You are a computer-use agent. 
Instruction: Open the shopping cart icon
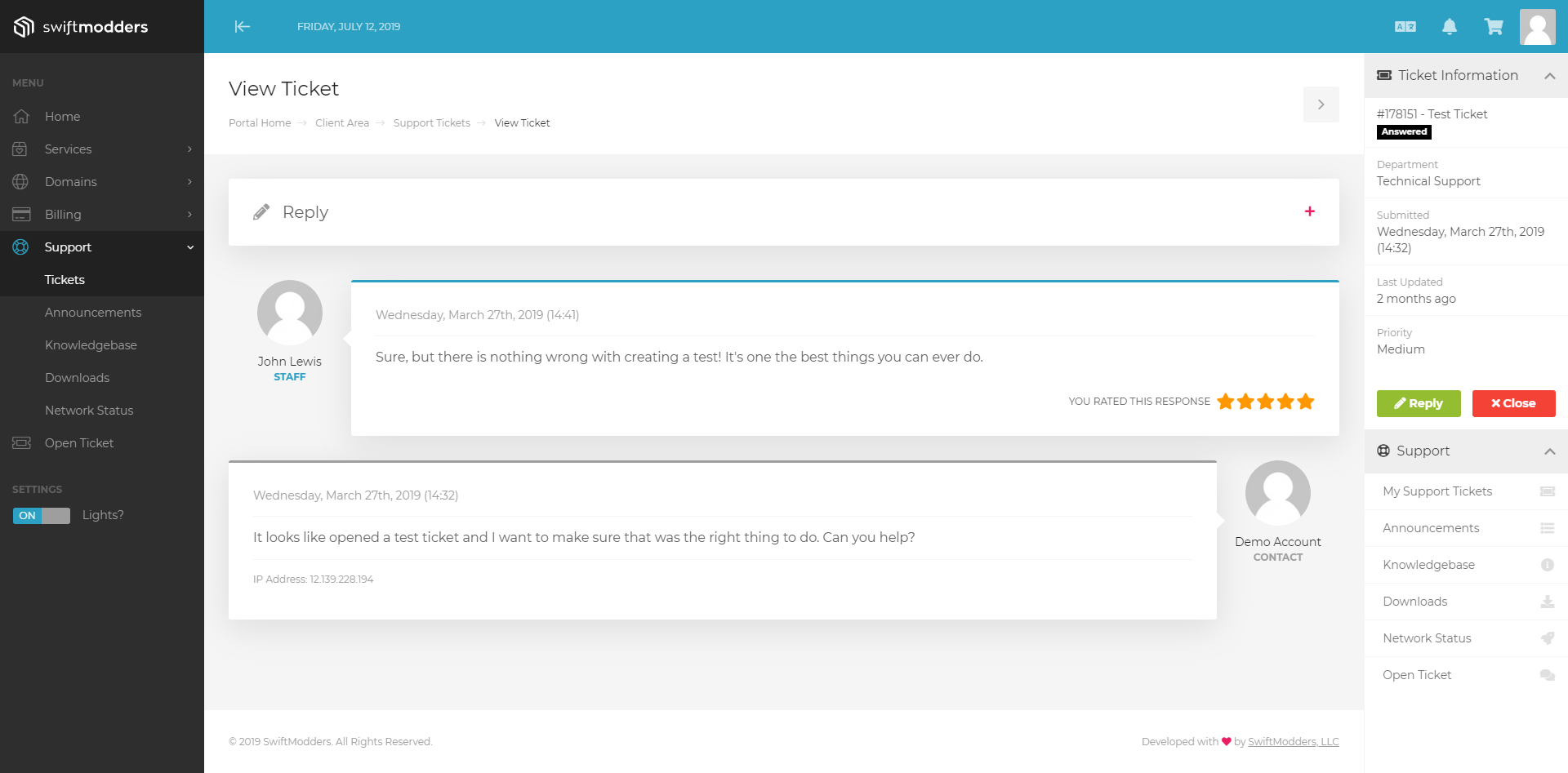click(1494, 27)
